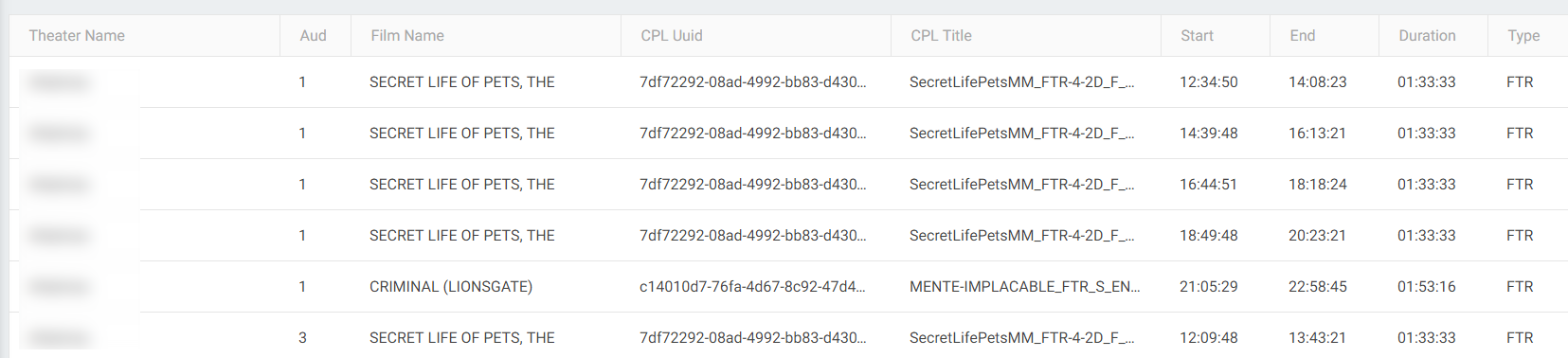Screen dimensions: 1568x358
Task: Select the showing starting at 14:39:48
Action: 788,134
